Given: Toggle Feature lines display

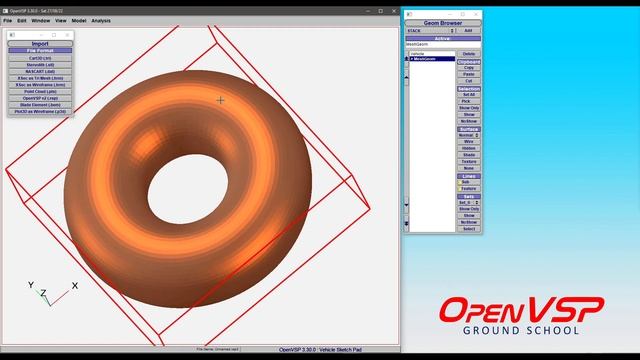Looking at the screenshot, I should 469,189.
